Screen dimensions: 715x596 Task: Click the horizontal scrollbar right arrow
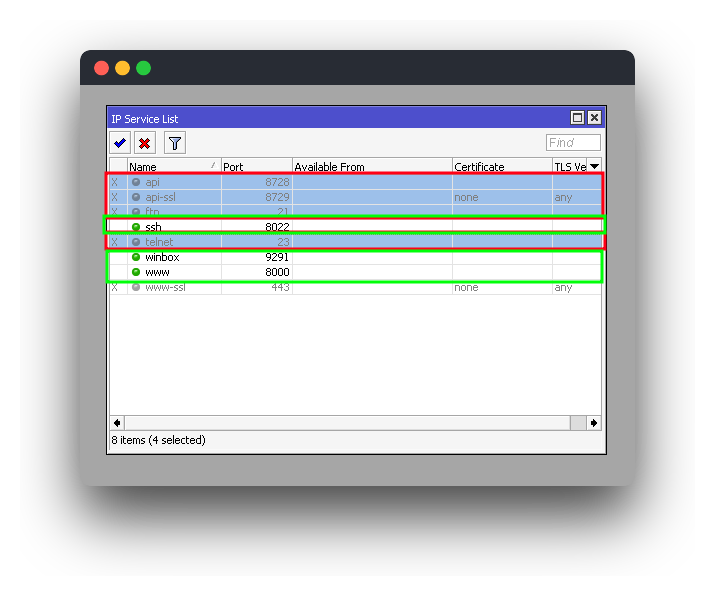click(595, 423)
